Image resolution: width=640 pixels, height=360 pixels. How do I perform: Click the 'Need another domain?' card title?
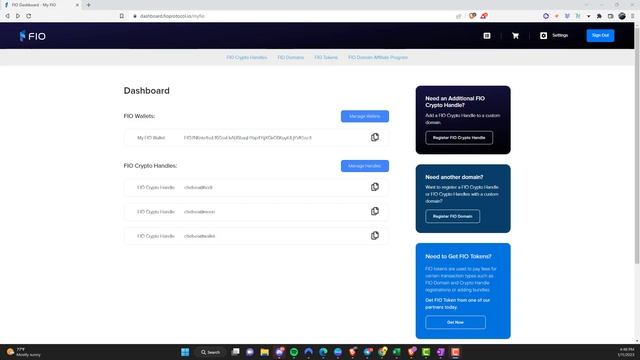[454, 177]
